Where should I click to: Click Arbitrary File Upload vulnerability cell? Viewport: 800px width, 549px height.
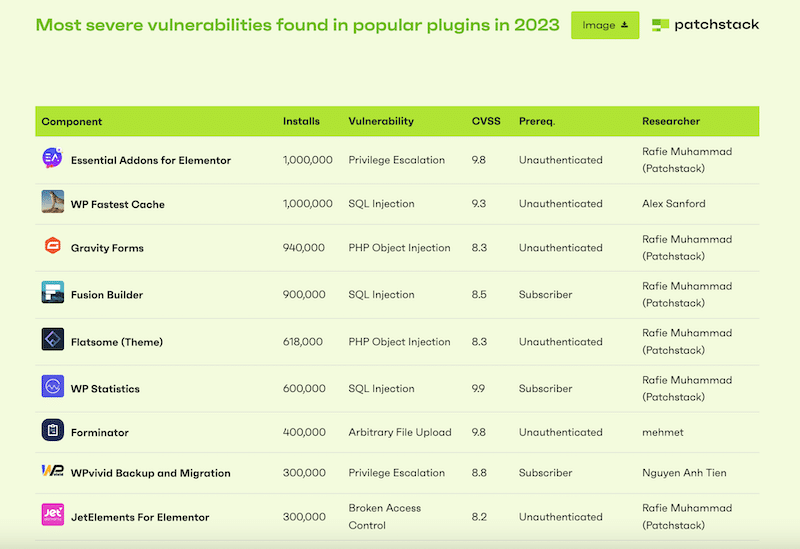(x=399, y=432)
